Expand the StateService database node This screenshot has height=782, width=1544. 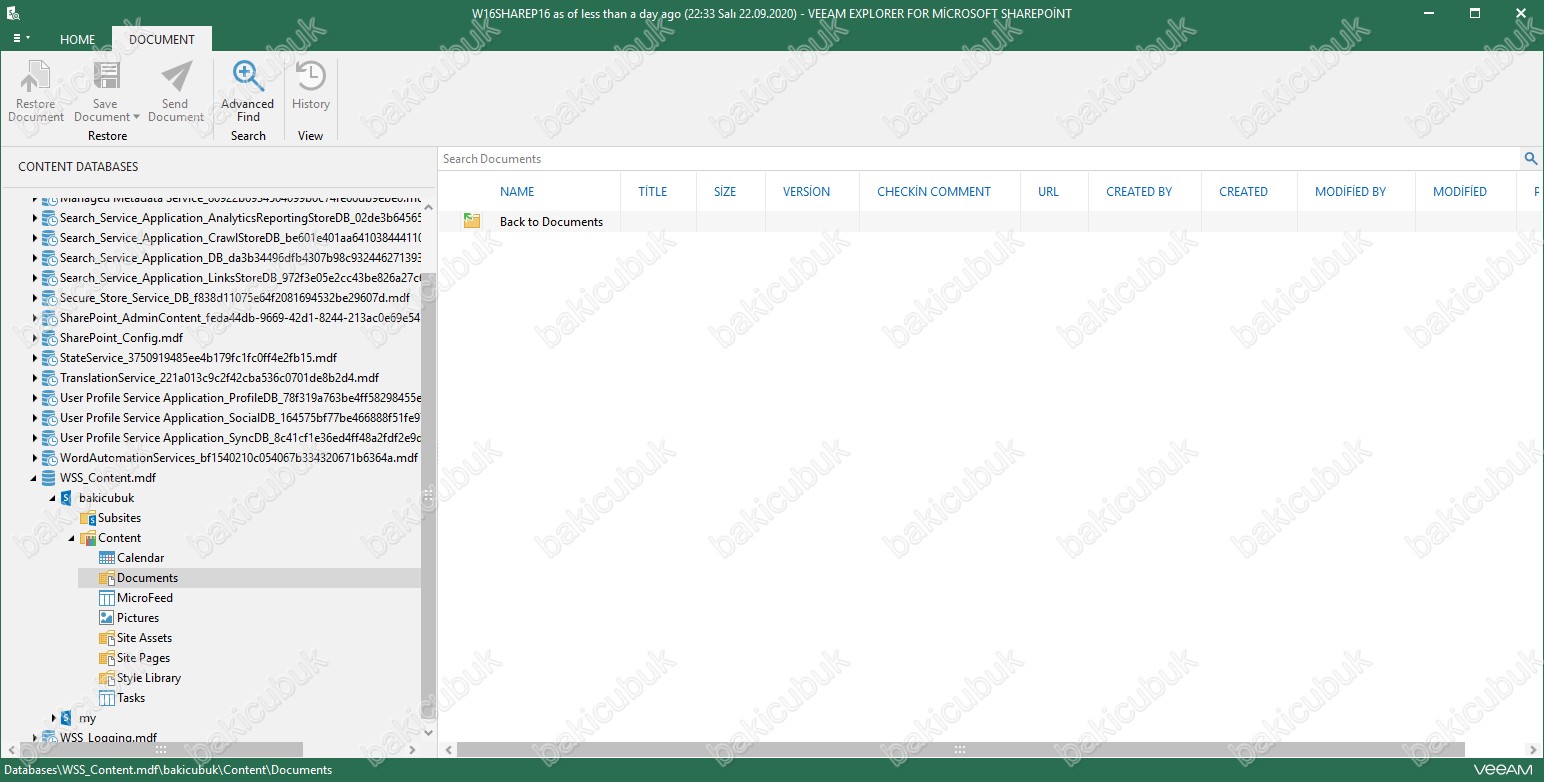(x=34, y=358)
